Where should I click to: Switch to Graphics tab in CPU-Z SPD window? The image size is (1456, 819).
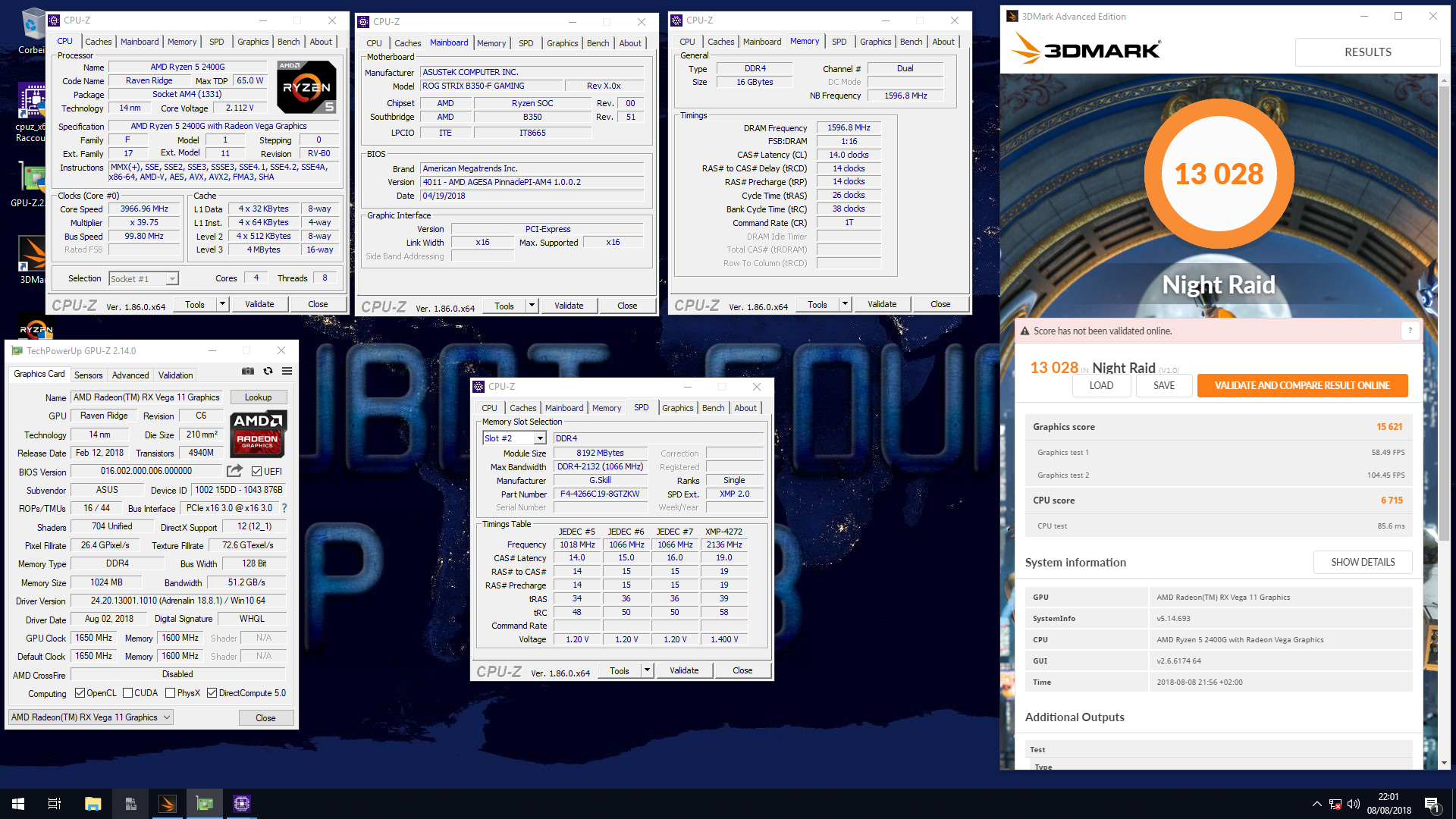click(678, 408)
